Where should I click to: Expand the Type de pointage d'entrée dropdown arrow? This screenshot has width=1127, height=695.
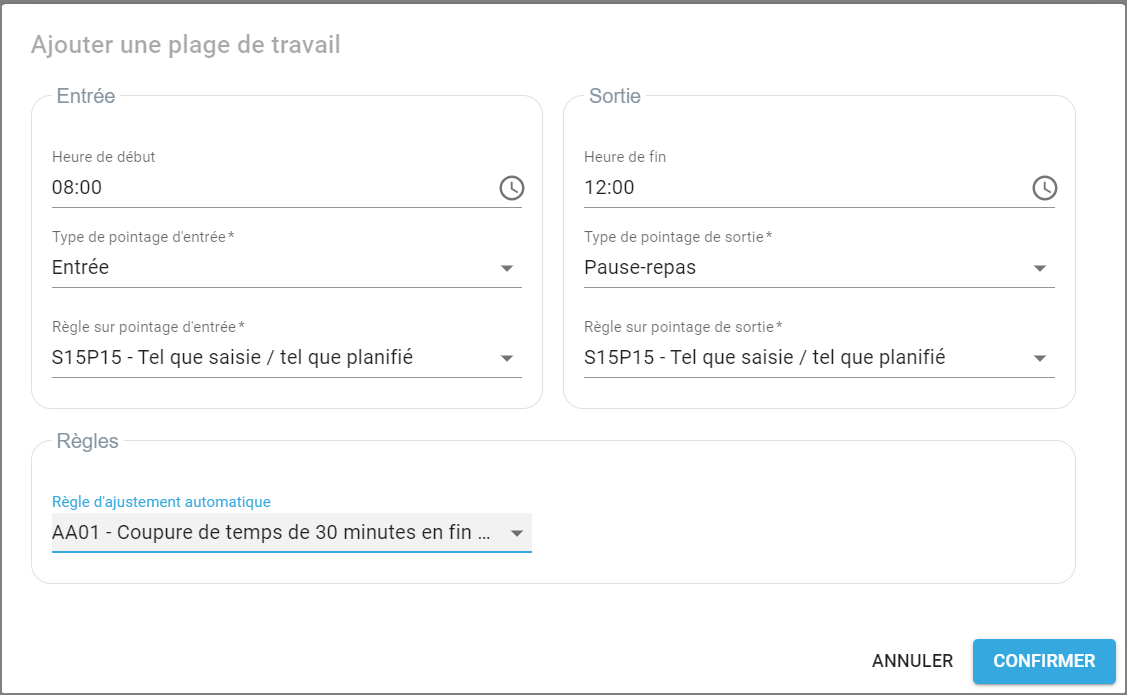[507, 268]
